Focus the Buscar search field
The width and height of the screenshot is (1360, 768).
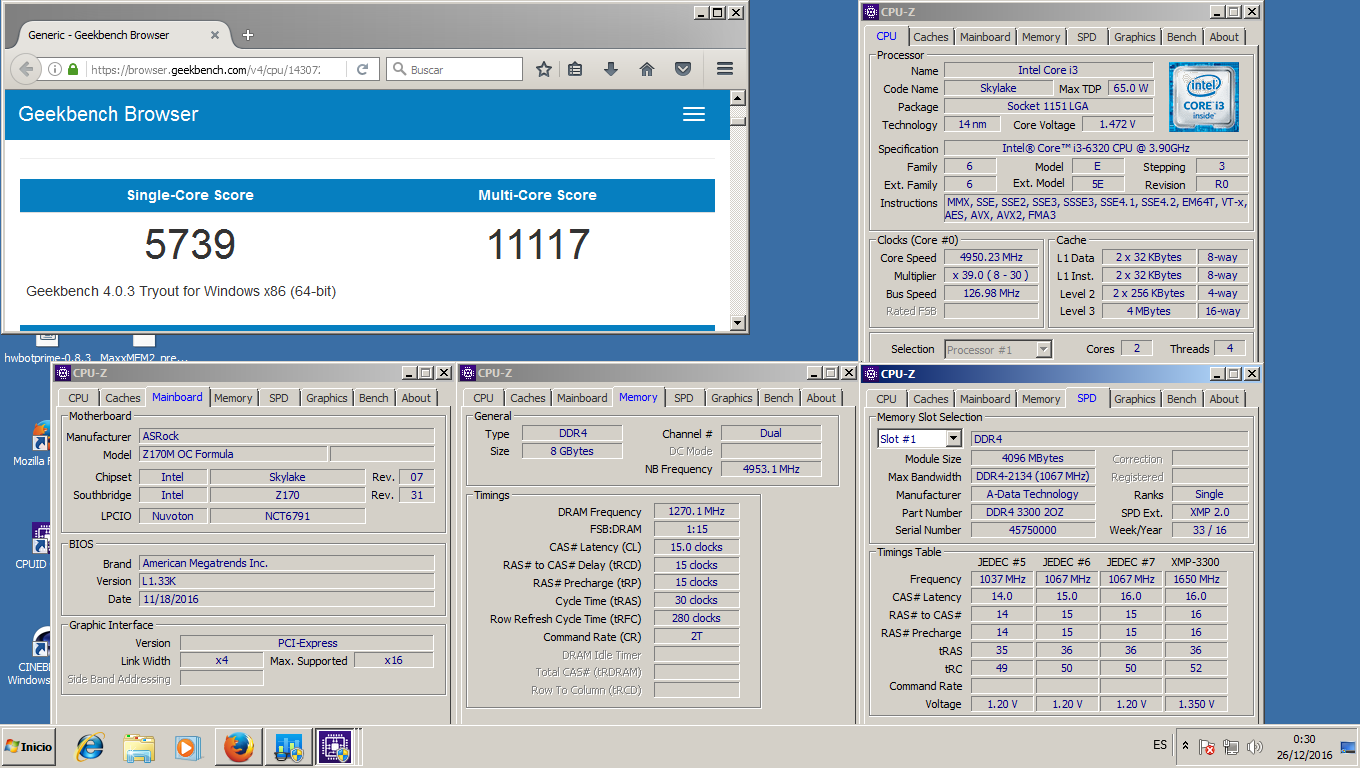454,70
